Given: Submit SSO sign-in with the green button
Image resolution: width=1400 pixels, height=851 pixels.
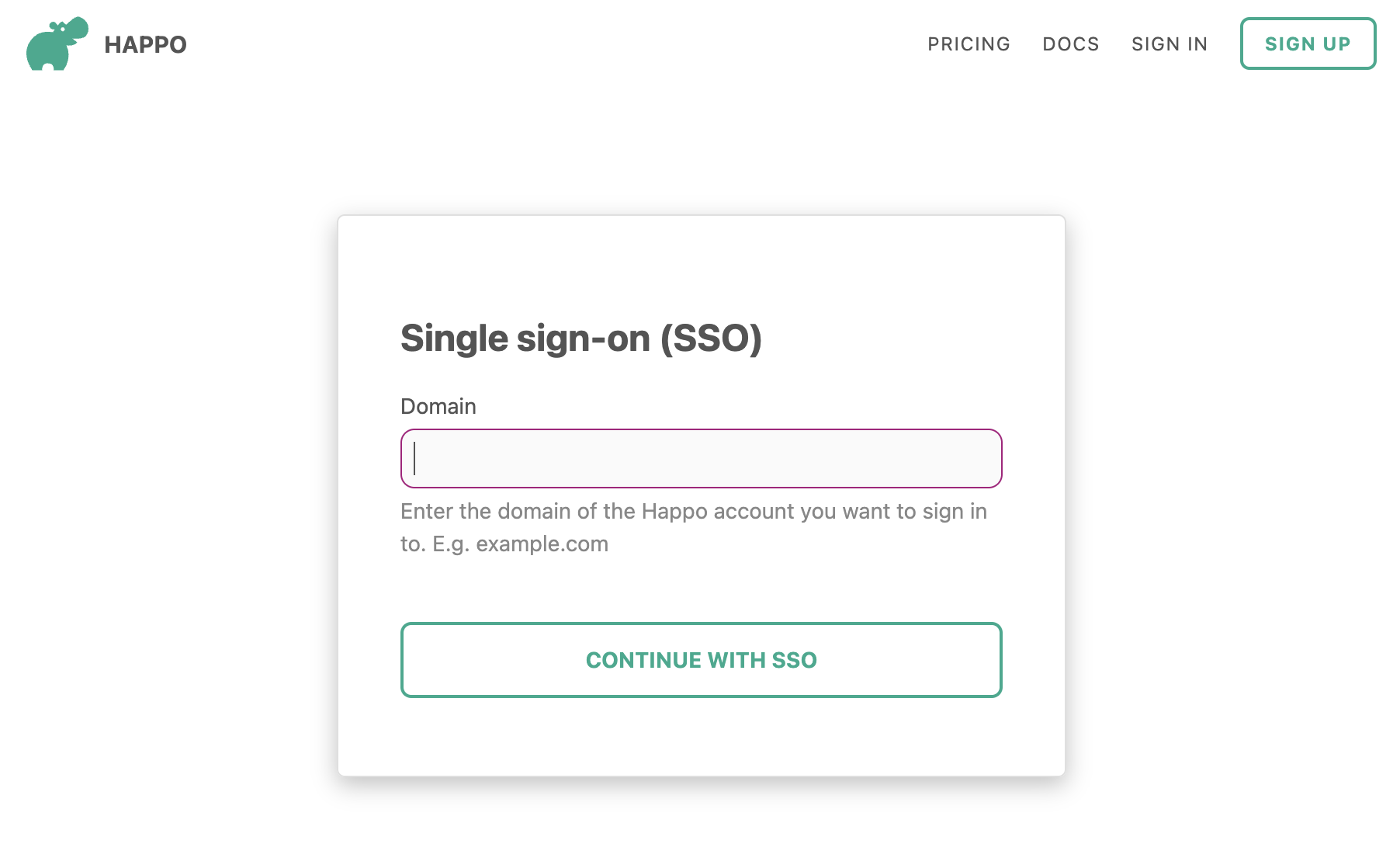Looking at the screenshot, I should [x=700, y=660].
